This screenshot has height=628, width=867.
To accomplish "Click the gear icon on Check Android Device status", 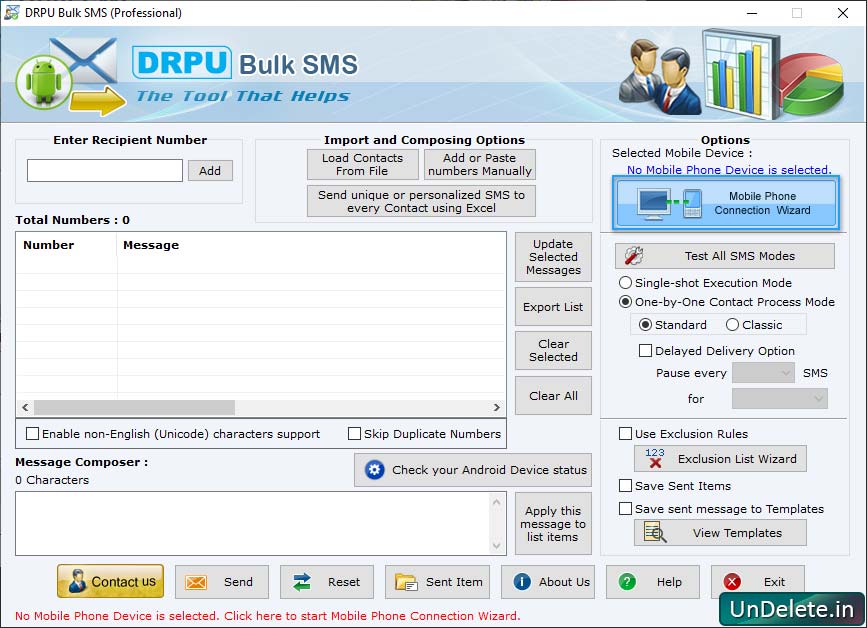I will [374, 470].
